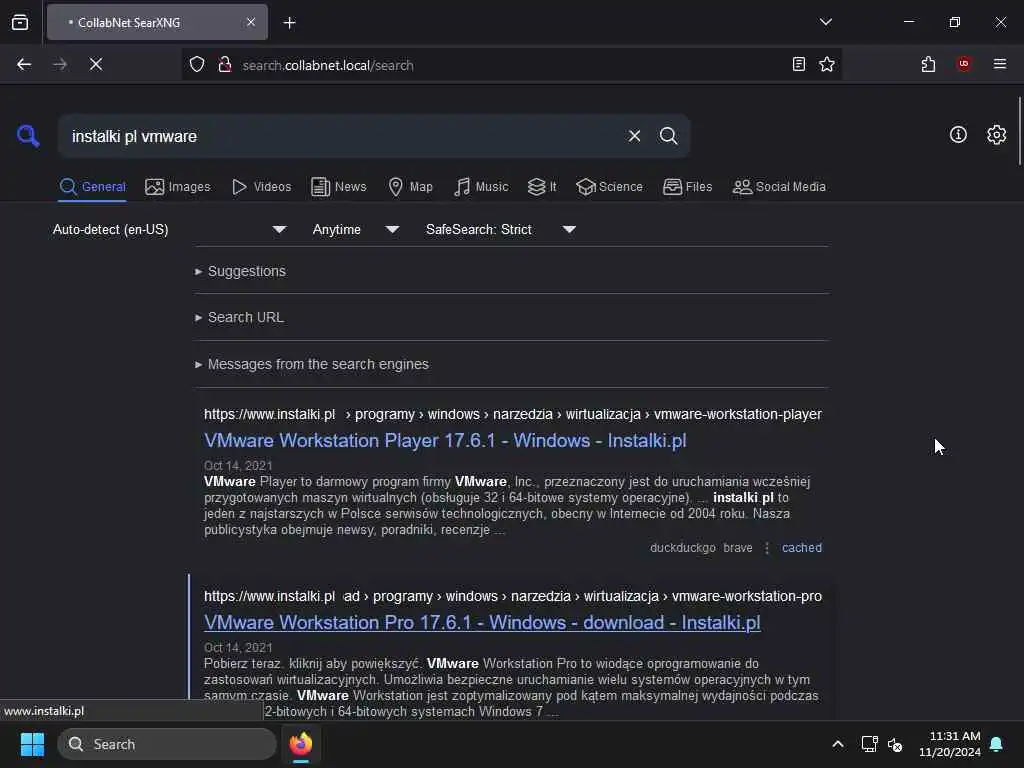
Task: Switch to Science category
Action: click(609, 187)
